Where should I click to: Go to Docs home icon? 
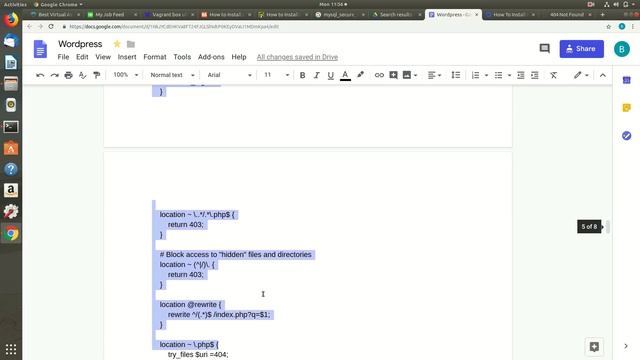(x=40, y=49)
